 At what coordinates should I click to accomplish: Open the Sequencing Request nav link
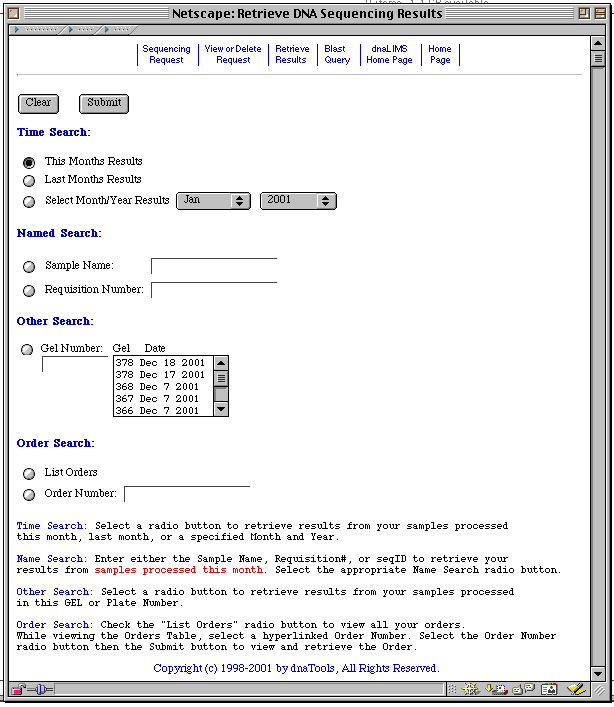166,55
